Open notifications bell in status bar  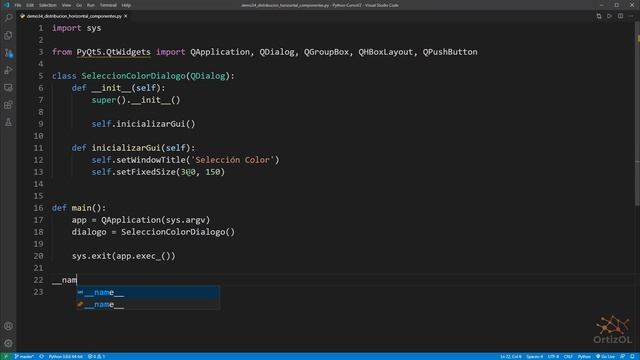[x=632, y=356]
